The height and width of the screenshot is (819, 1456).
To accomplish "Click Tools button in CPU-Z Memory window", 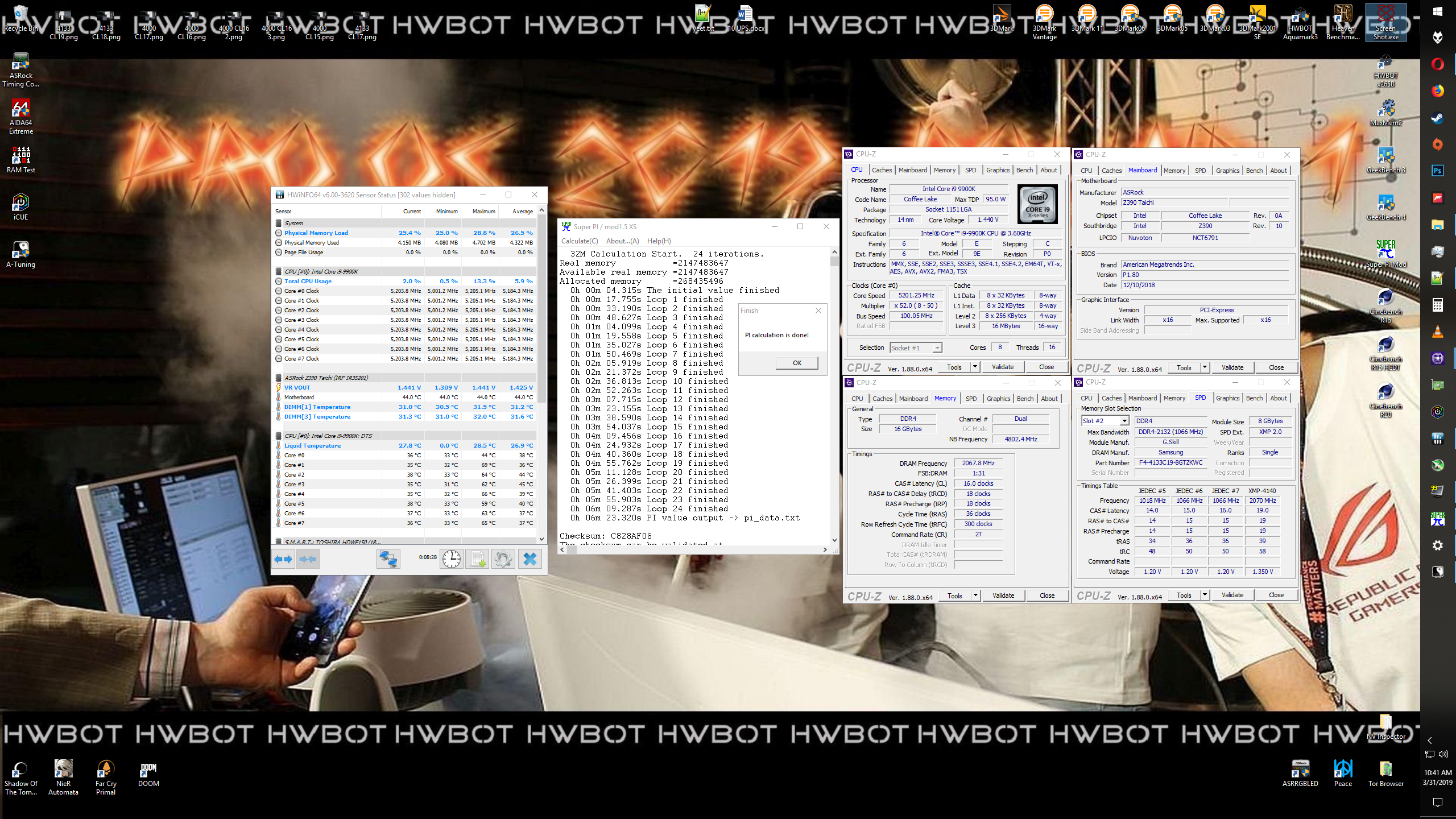I will click(x=955, y=595).
